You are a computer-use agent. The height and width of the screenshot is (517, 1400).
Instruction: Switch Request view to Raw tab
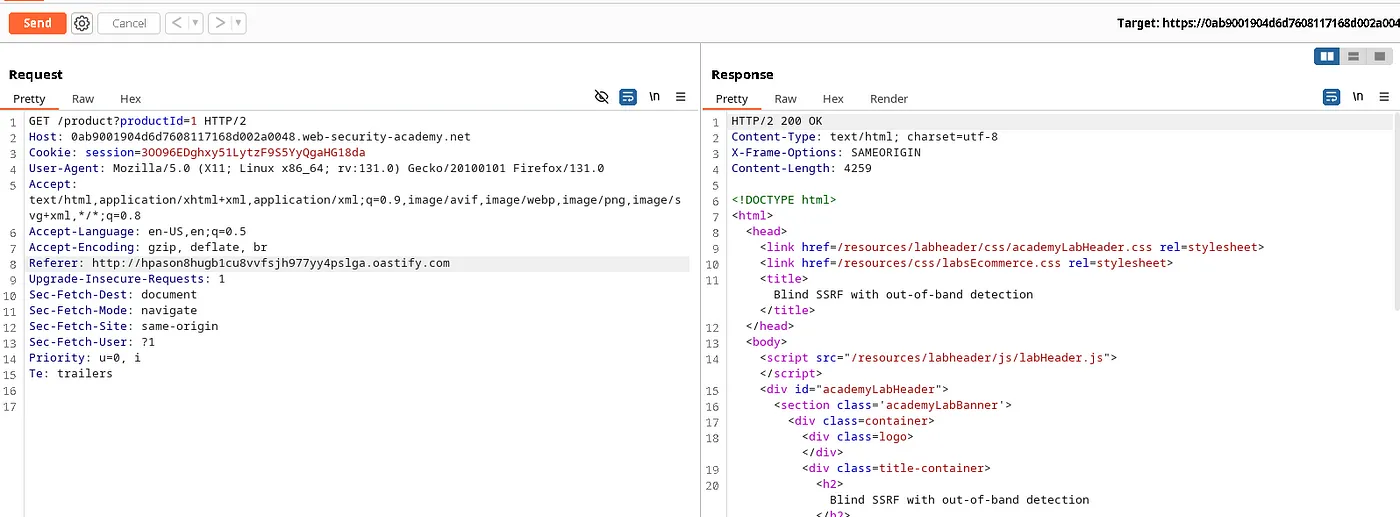[83, 99]
